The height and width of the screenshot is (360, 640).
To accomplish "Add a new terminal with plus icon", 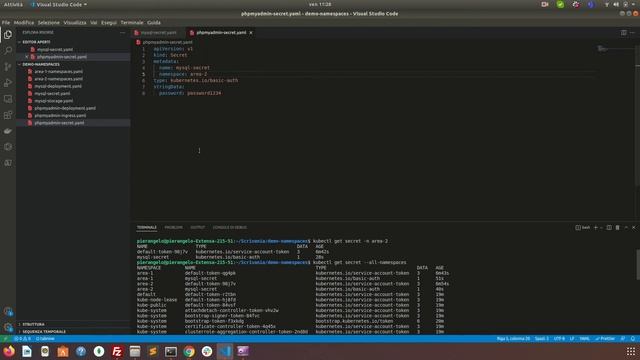I will (596, 227).
